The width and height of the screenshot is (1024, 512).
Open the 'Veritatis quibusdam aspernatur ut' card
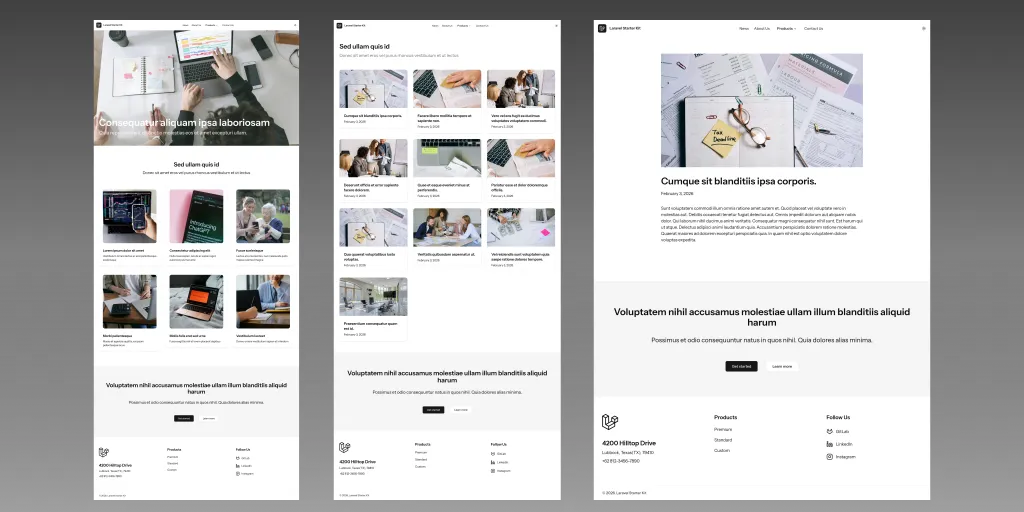(447, 238)
